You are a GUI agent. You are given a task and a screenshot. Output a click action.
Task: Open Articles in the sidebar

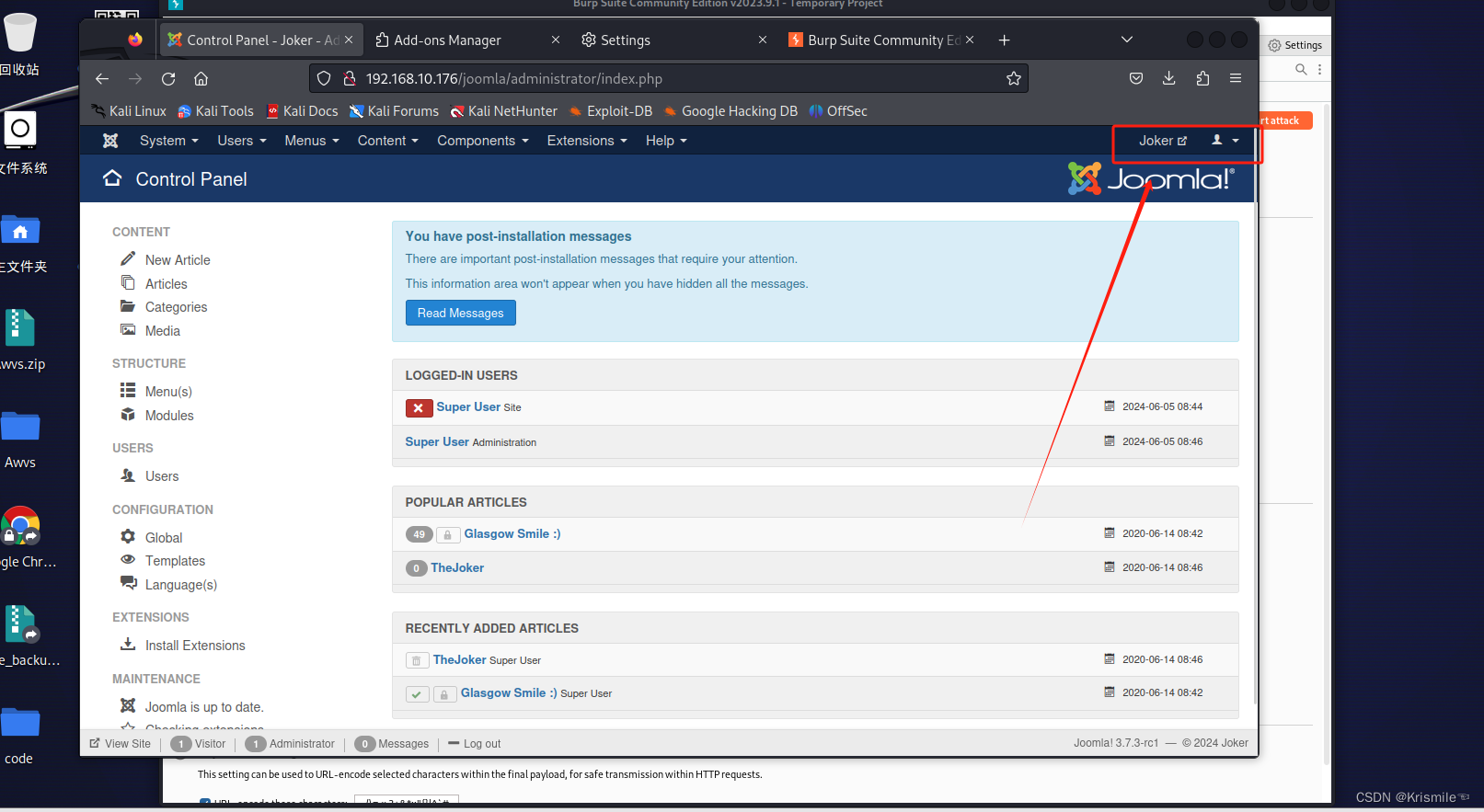pos(167,284)
